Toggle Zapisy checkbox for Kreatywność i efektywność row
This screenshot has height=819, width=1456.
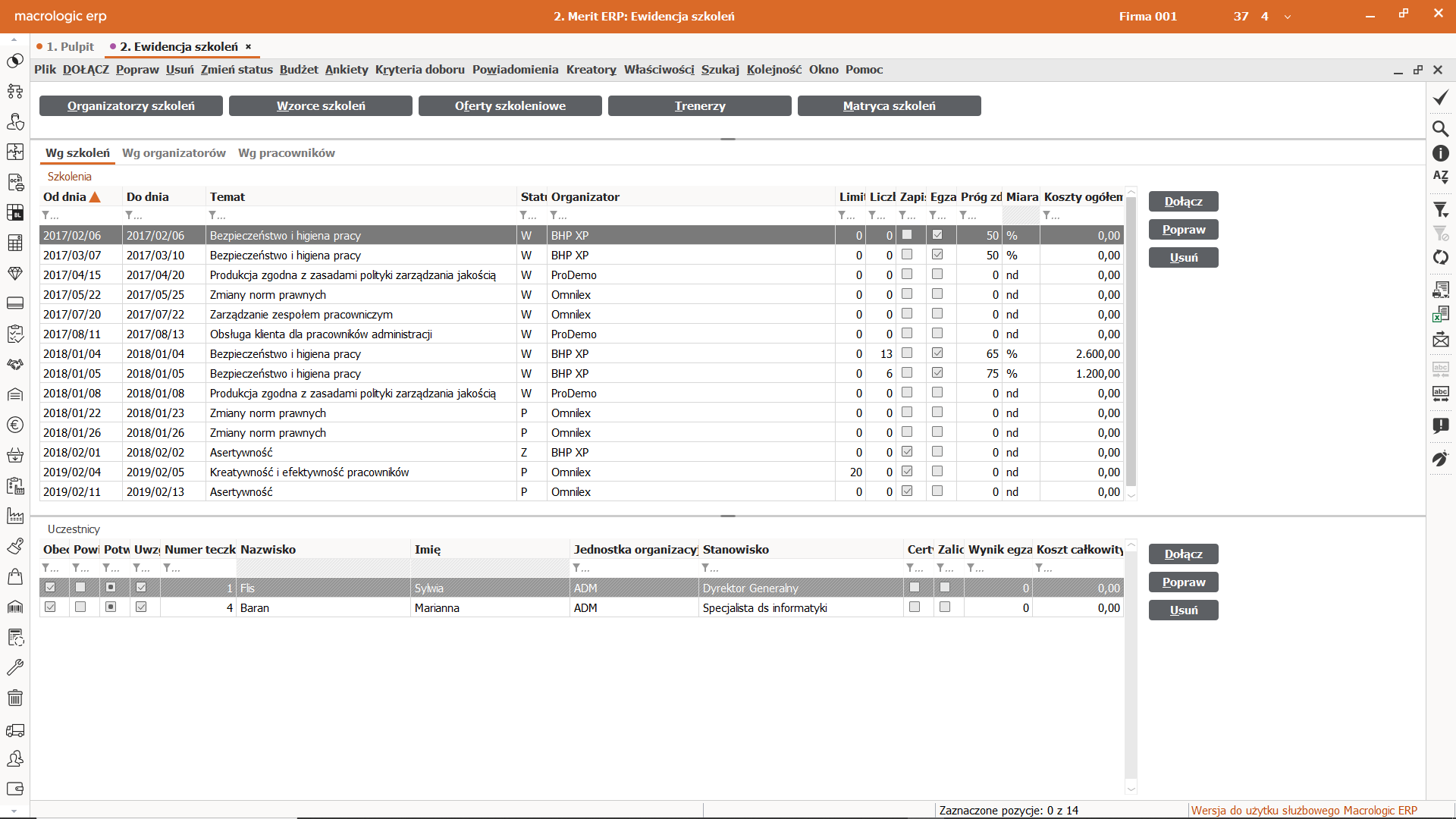click(x=907, y=471)
